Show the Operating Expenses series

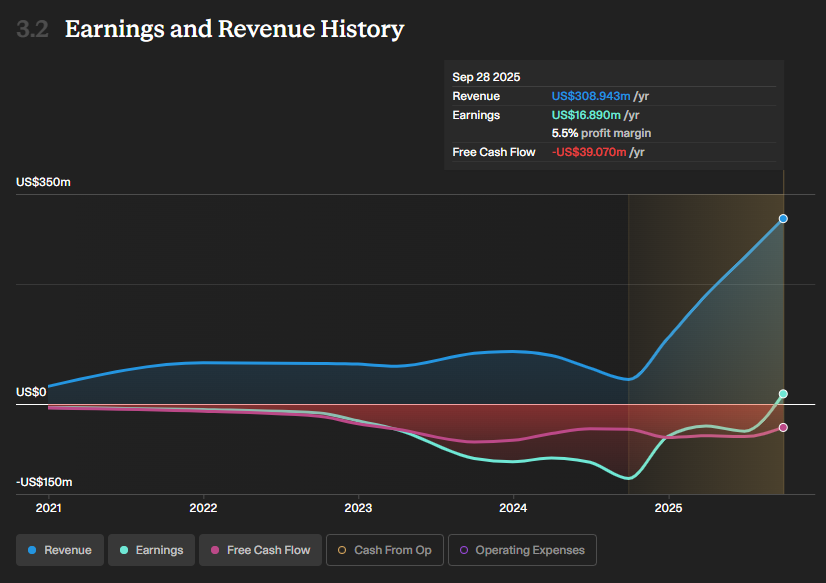pos(522,550)
